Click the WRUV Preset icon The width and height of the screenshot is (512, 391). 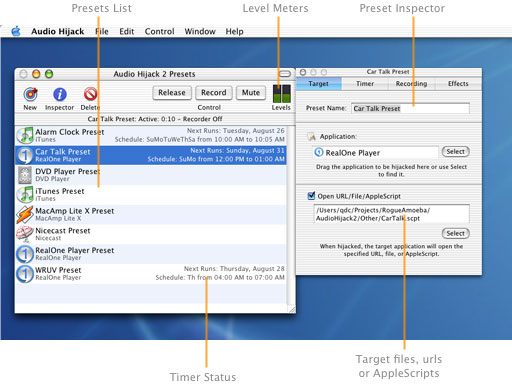coord(25,273)
